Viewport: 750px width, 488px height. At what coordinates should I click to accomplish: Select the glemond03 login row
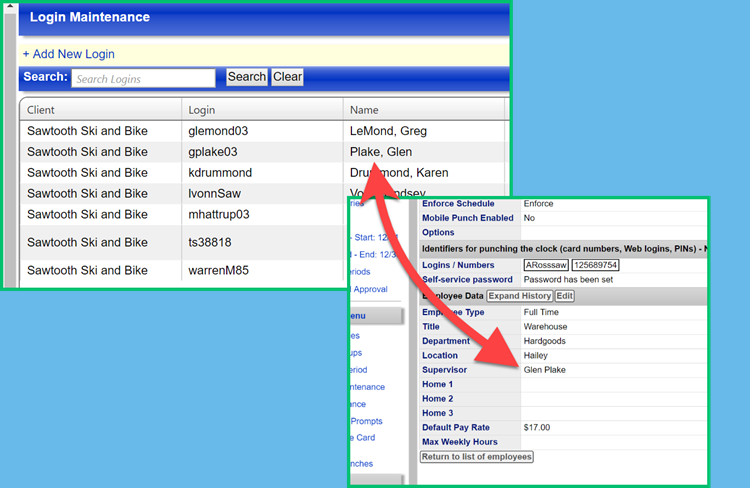click(x=218, y=131)
